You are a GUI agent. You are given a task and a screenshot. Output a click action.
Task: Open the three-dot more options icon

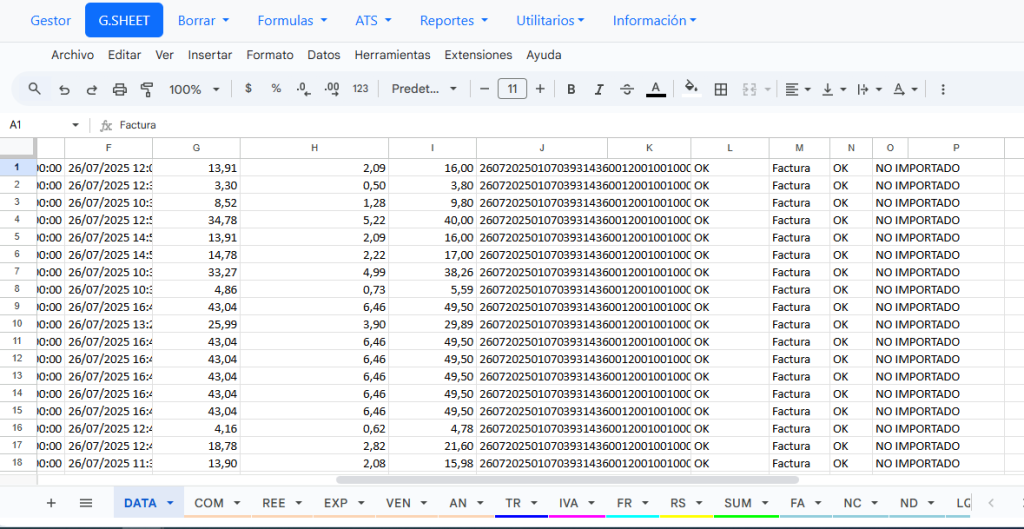coord(942,89)
